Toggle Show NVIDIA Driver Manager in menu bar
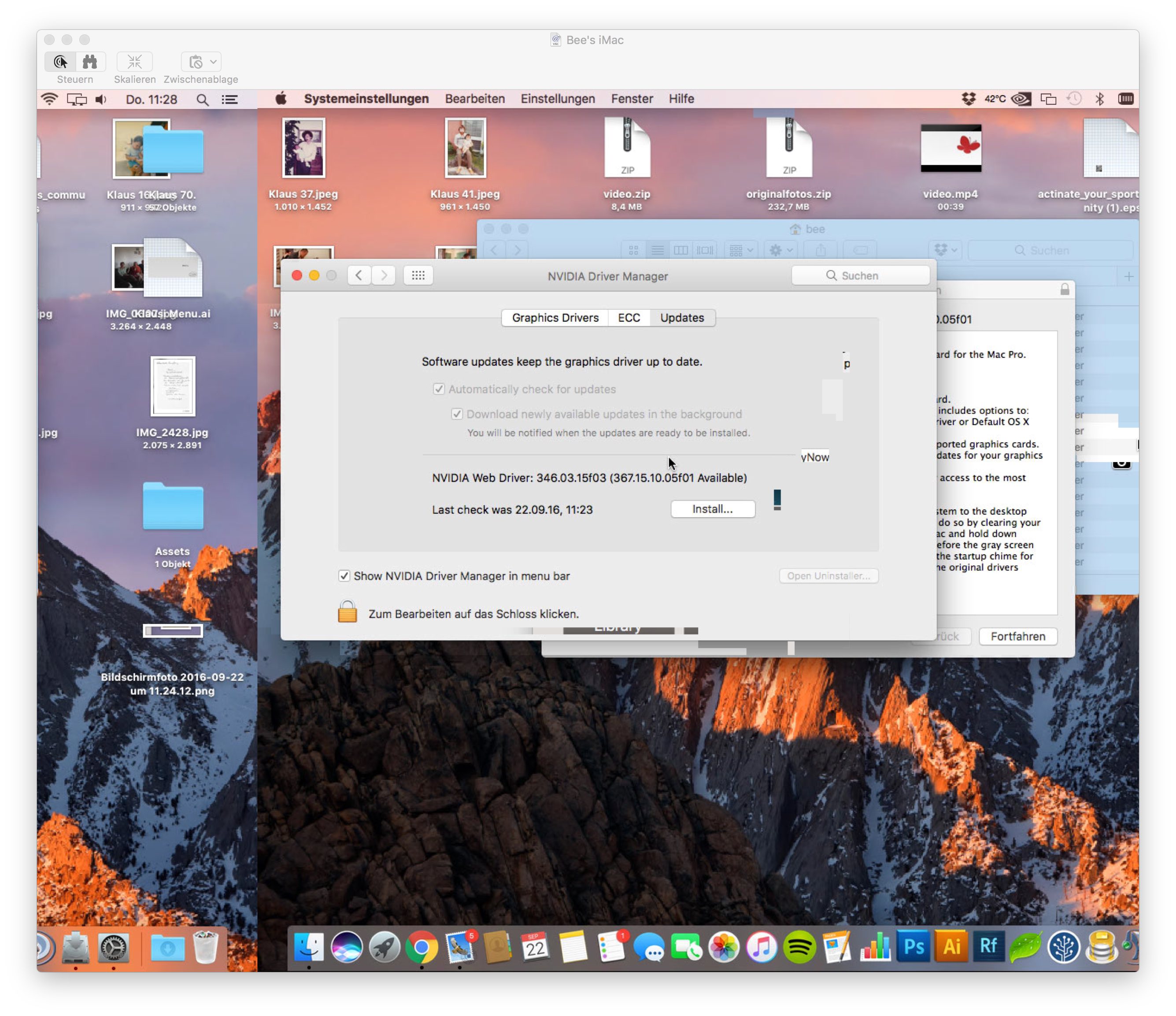Viewport: 1176px width, 1016px height. point(344,576)
